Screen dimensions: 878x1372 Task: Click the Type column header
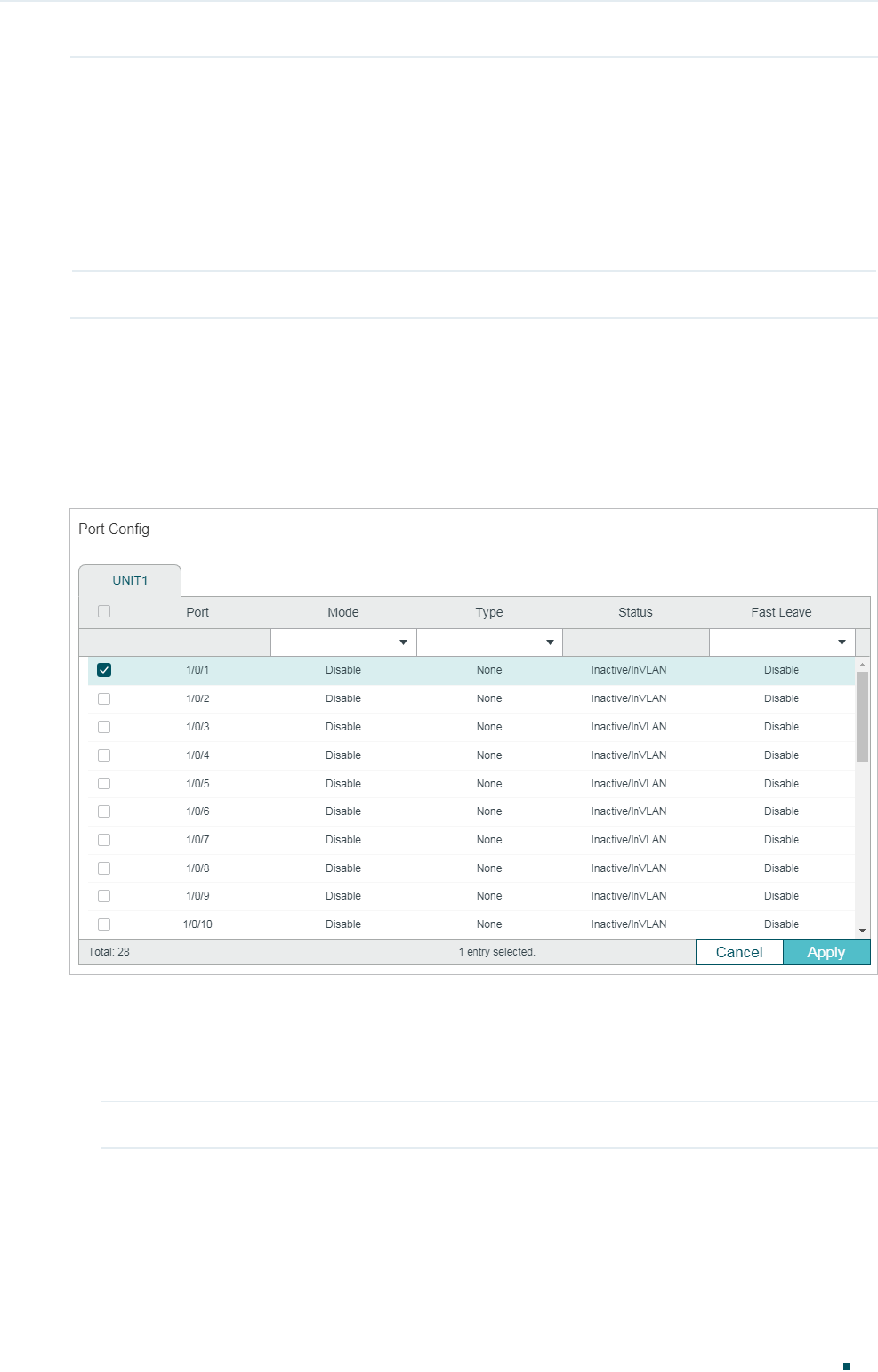pos(489,612)
